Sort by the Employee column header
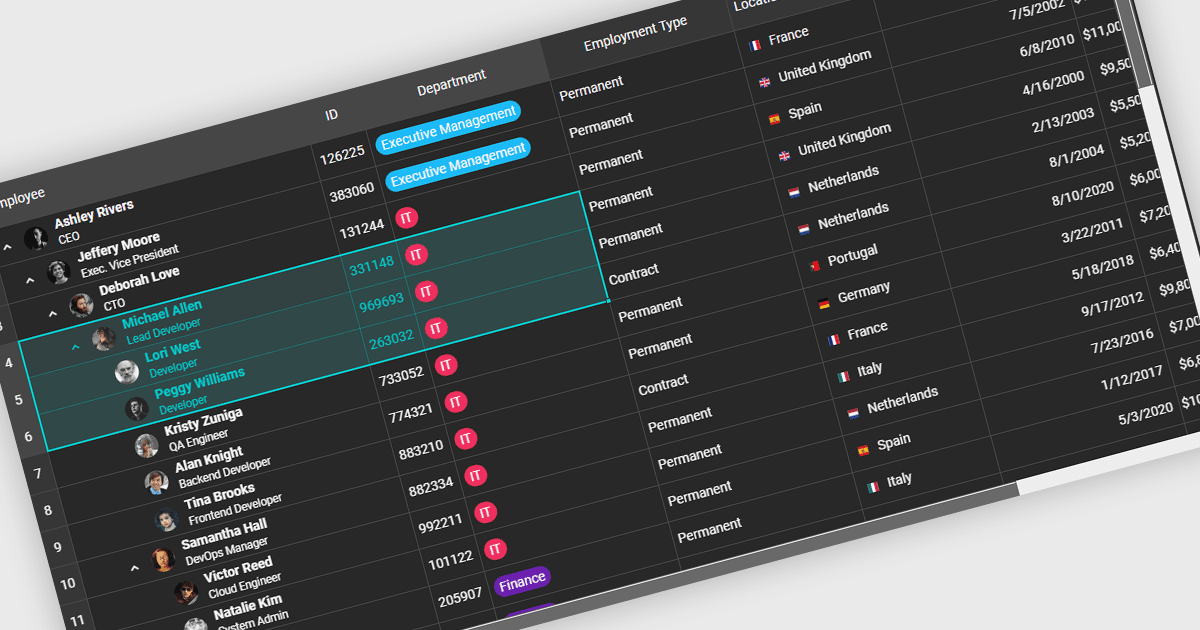1200x630 pixels. [20, 198]
